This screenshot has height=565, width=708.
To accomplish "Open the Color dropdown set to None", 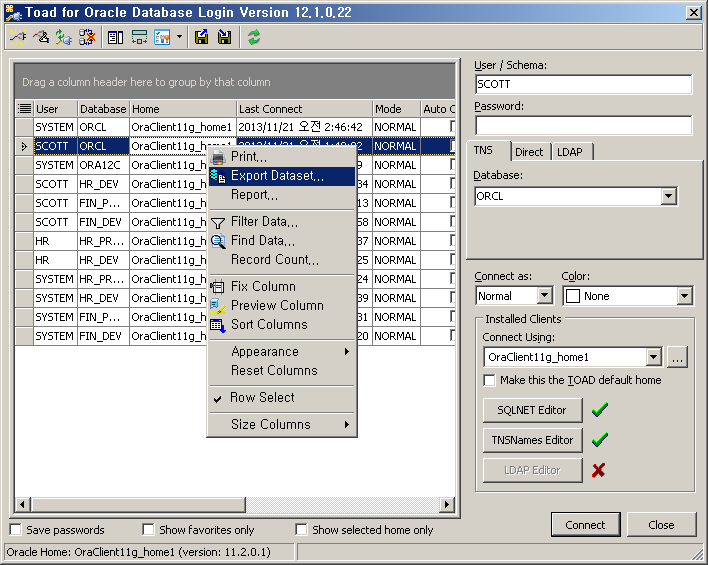I will click(x=684, y=296).
